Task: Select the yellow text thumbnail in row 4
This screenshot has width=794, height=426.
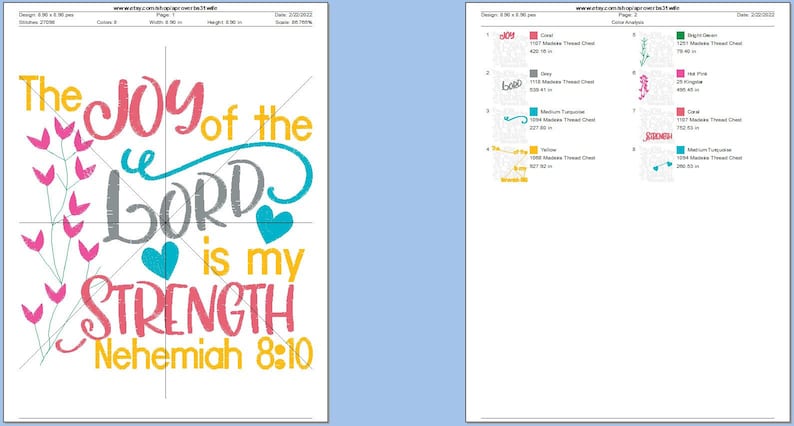Action: coord(510,164)
